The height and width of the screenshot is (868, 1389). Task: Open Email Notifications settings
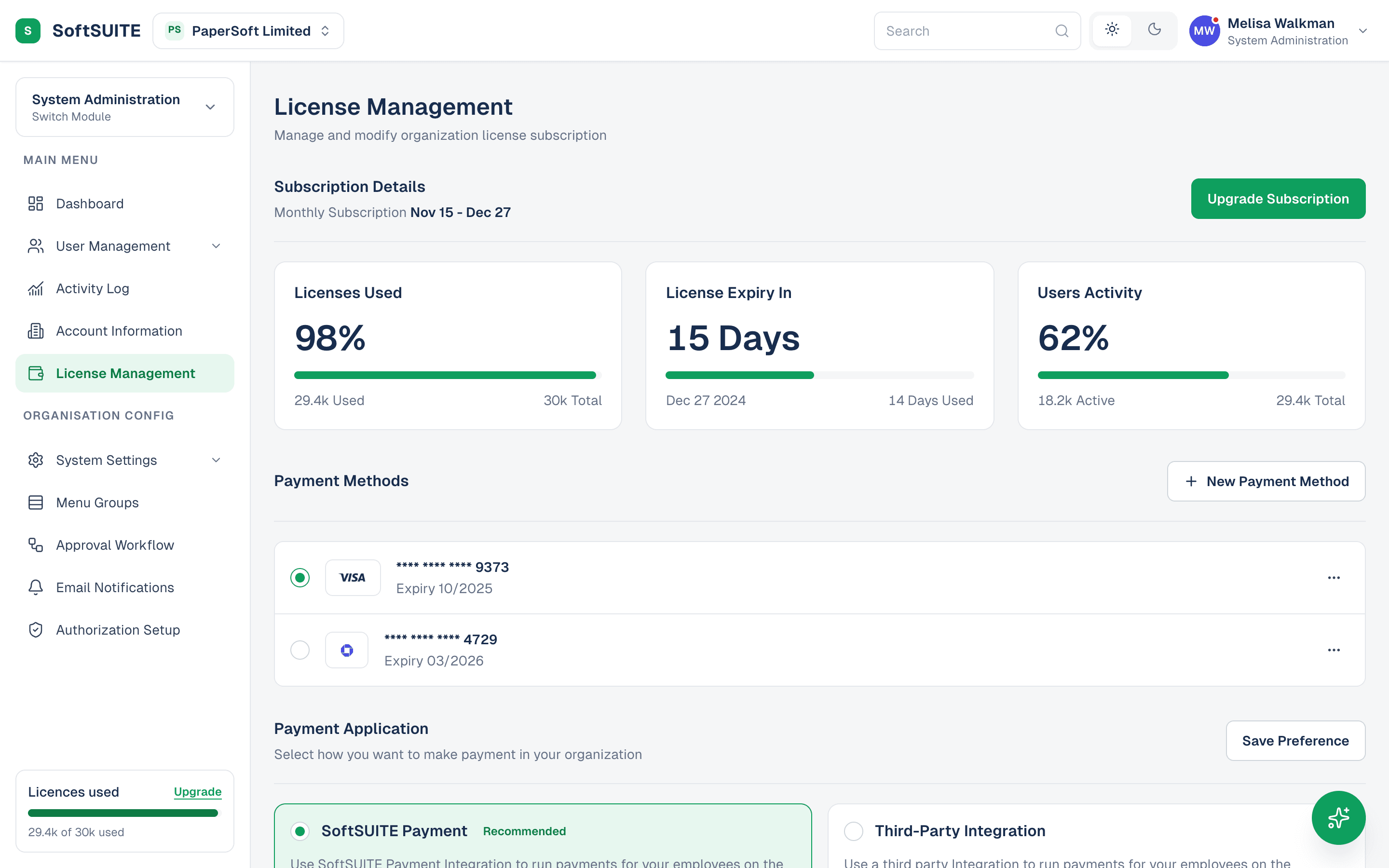[x=124, y=587]
